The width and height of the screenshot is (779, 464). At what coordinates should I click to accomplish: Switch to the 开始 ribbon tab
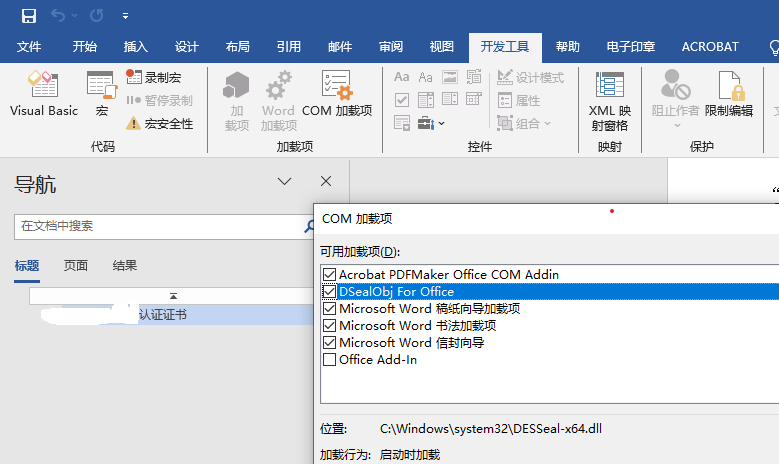point(84,47)
